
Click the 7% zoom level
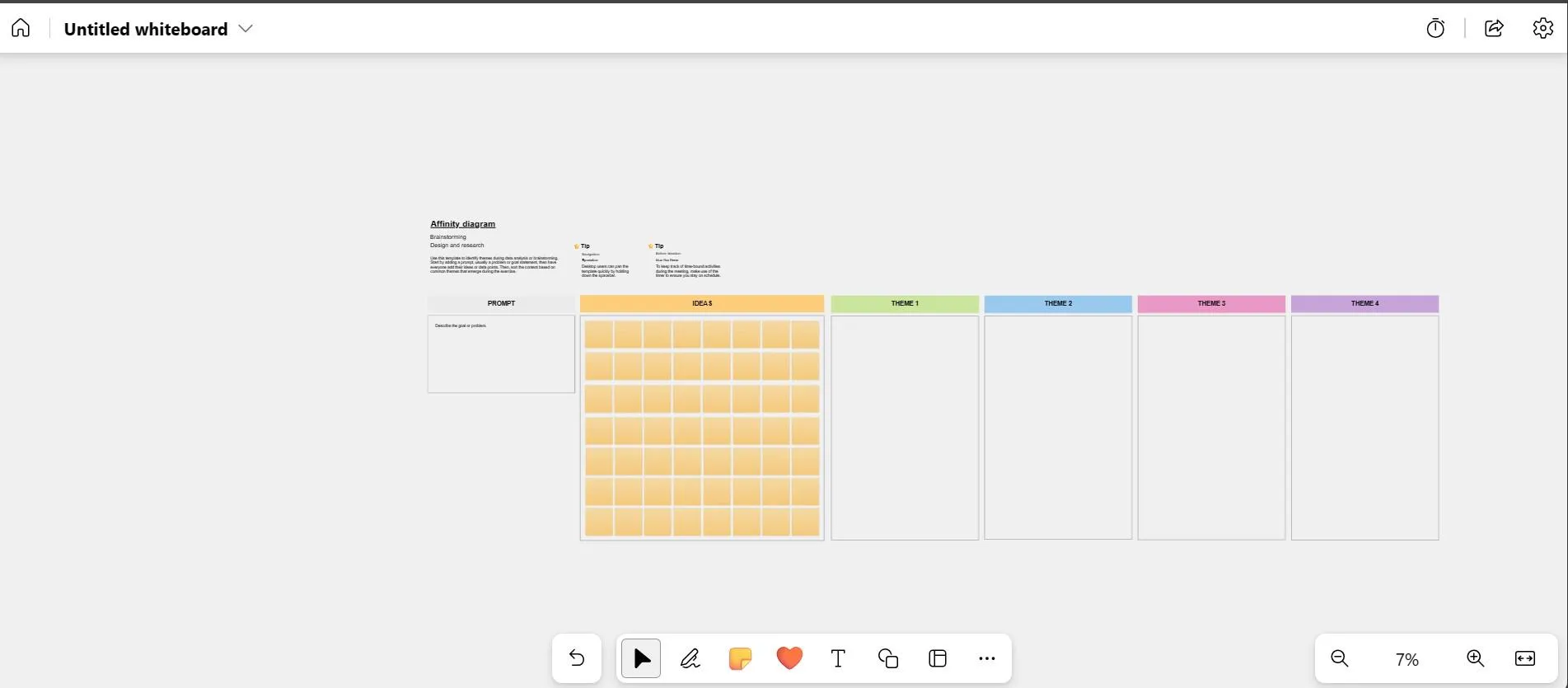(1407, 659)
